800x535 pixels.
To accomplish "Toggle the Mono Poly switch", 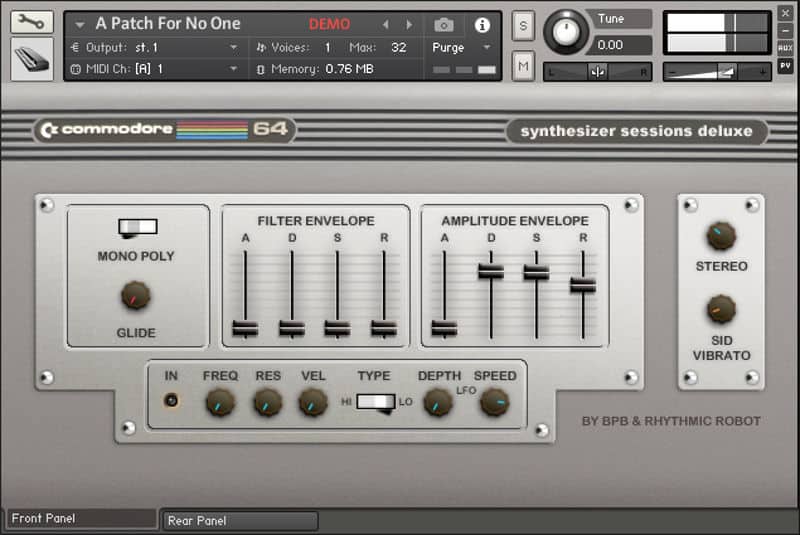I will pos(137,227).
